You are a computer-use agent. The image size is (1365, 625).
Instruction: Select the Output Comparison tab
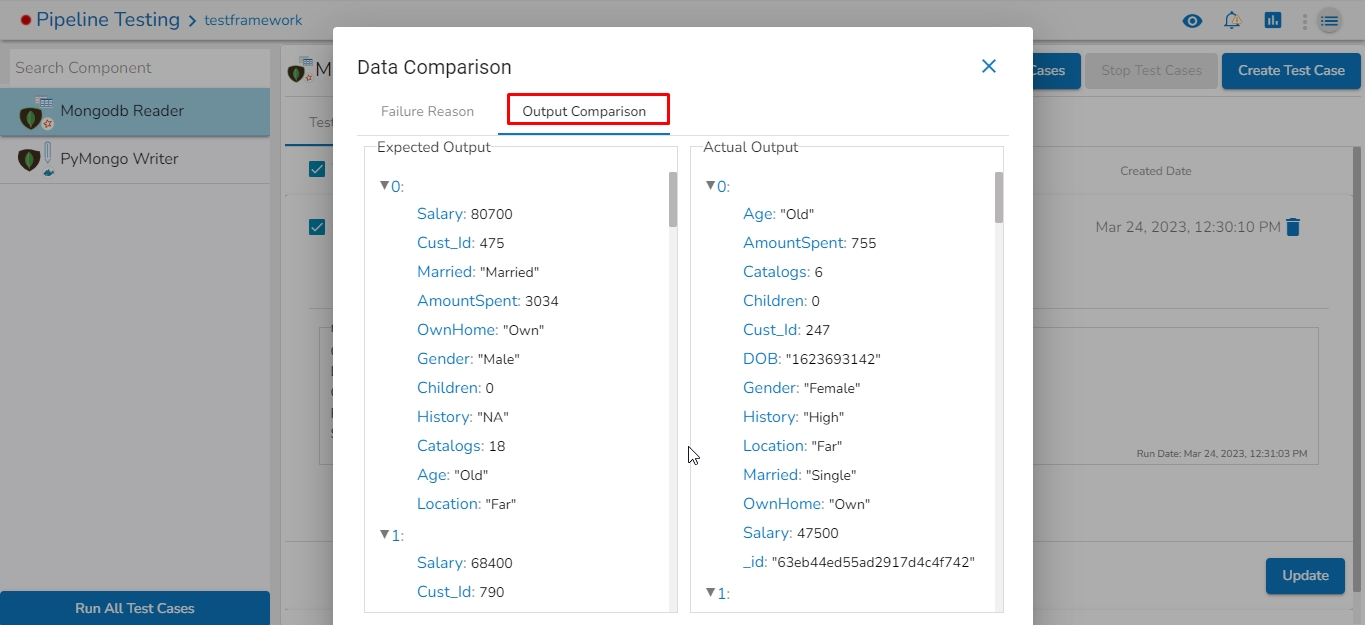tap(584, 111)
